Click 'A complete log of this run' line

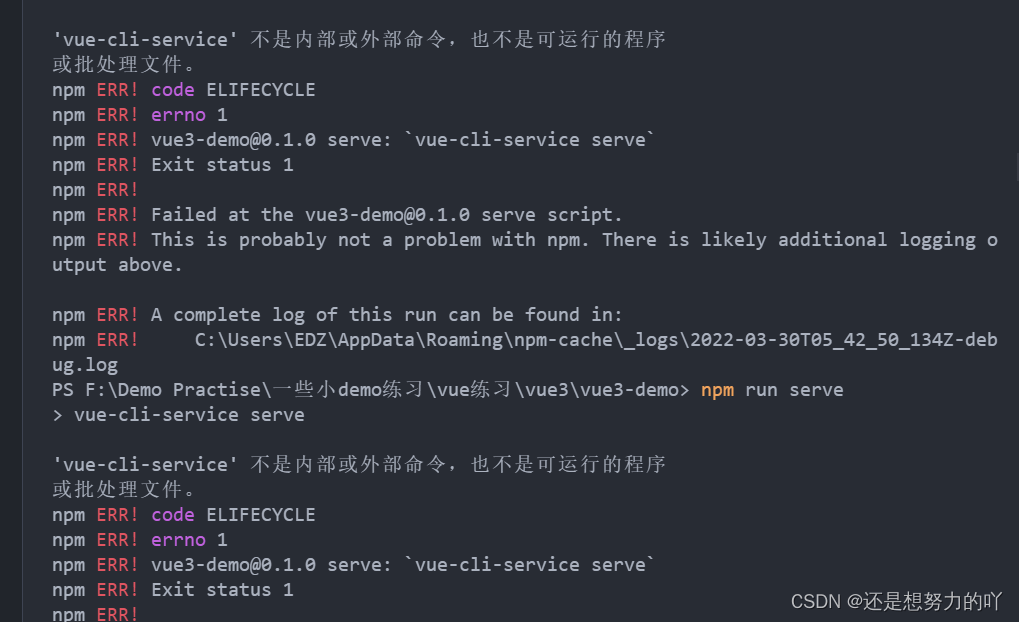(387, 315)
